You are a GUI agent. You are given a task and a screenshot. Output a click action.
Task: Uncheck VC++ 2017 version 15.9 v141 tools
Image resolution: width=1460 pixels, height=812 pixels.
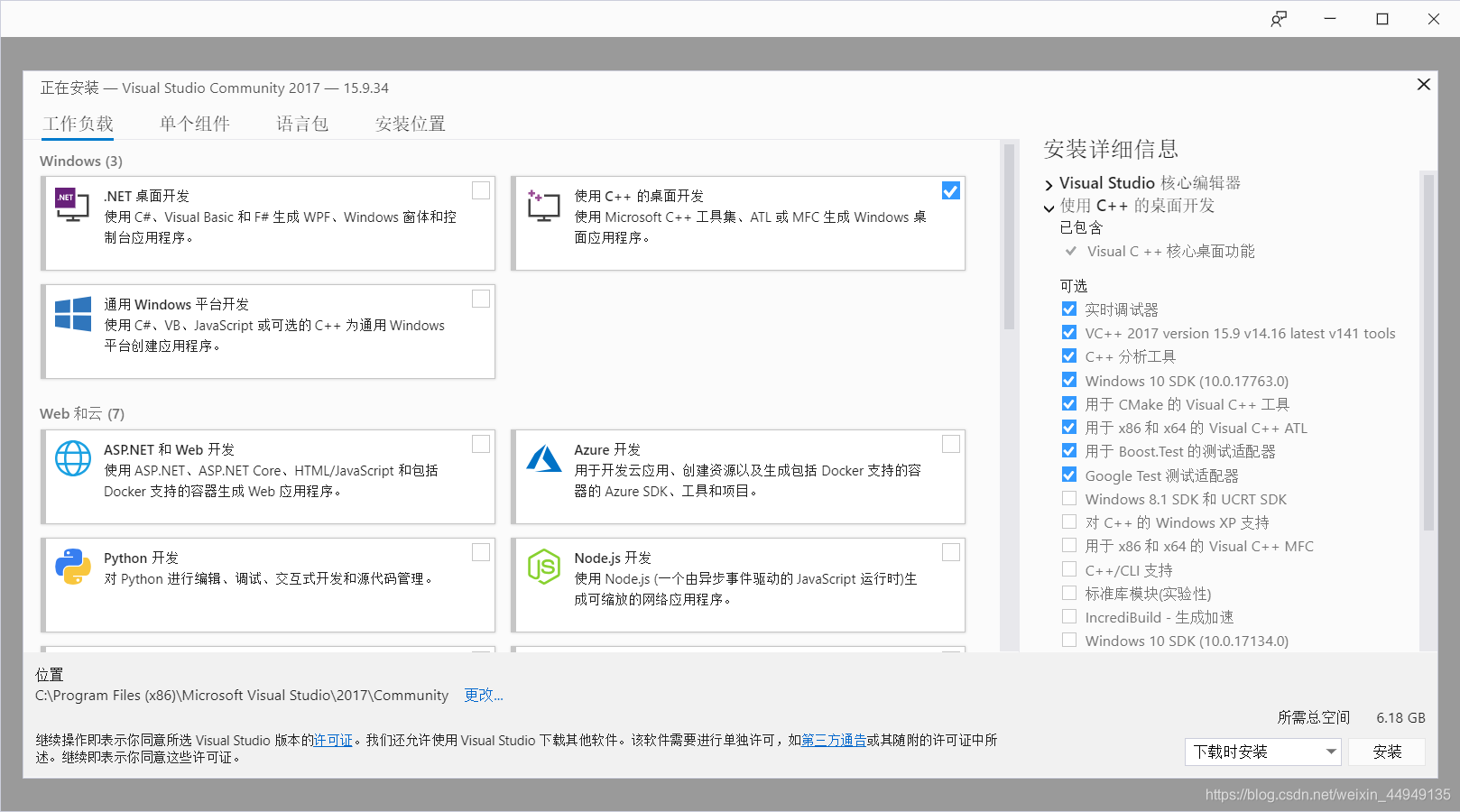[1069, 332]
